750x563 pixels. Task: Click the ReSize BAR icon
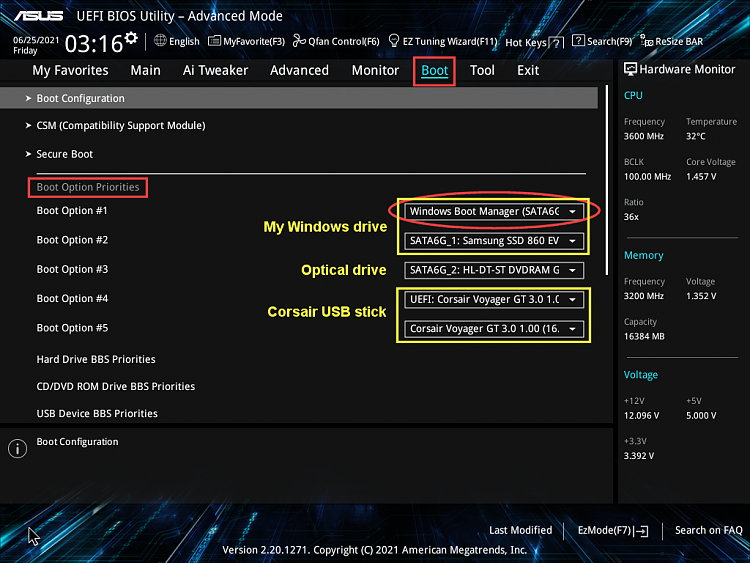click(x=647, y=41)
